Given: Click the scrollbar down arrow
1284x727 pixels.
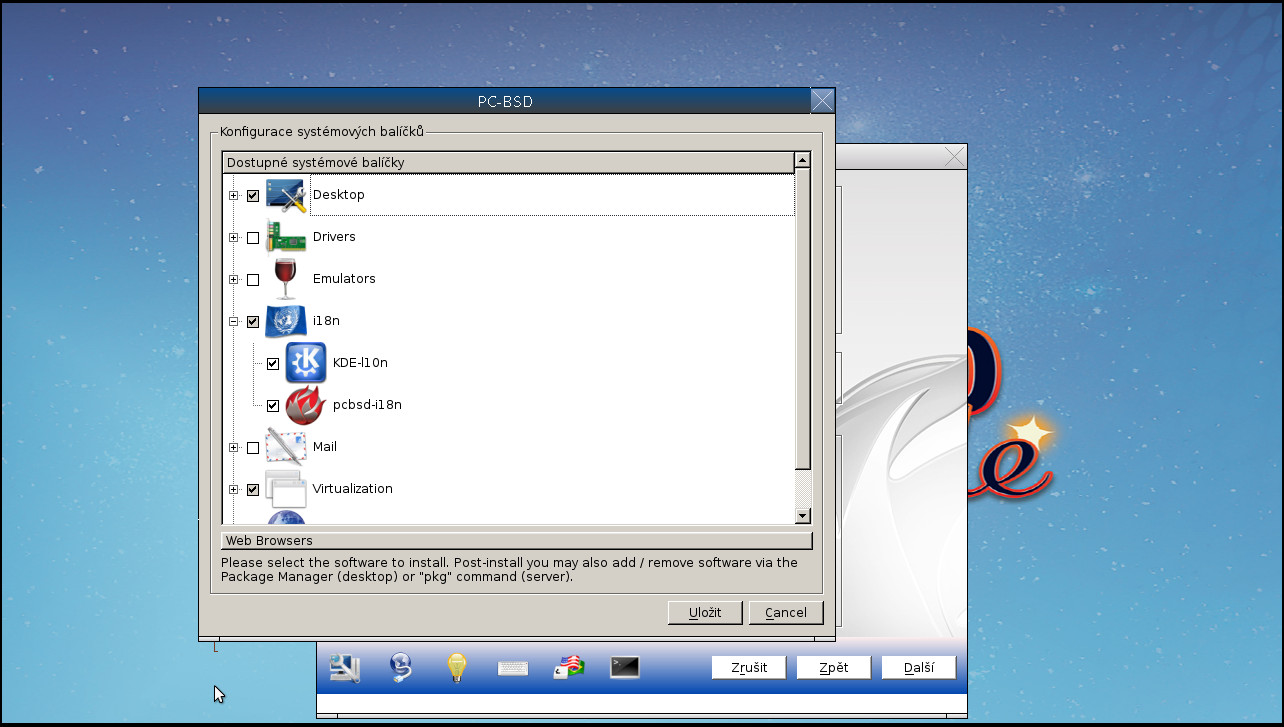Looking at the screenshot, I should tap(802, 516).
